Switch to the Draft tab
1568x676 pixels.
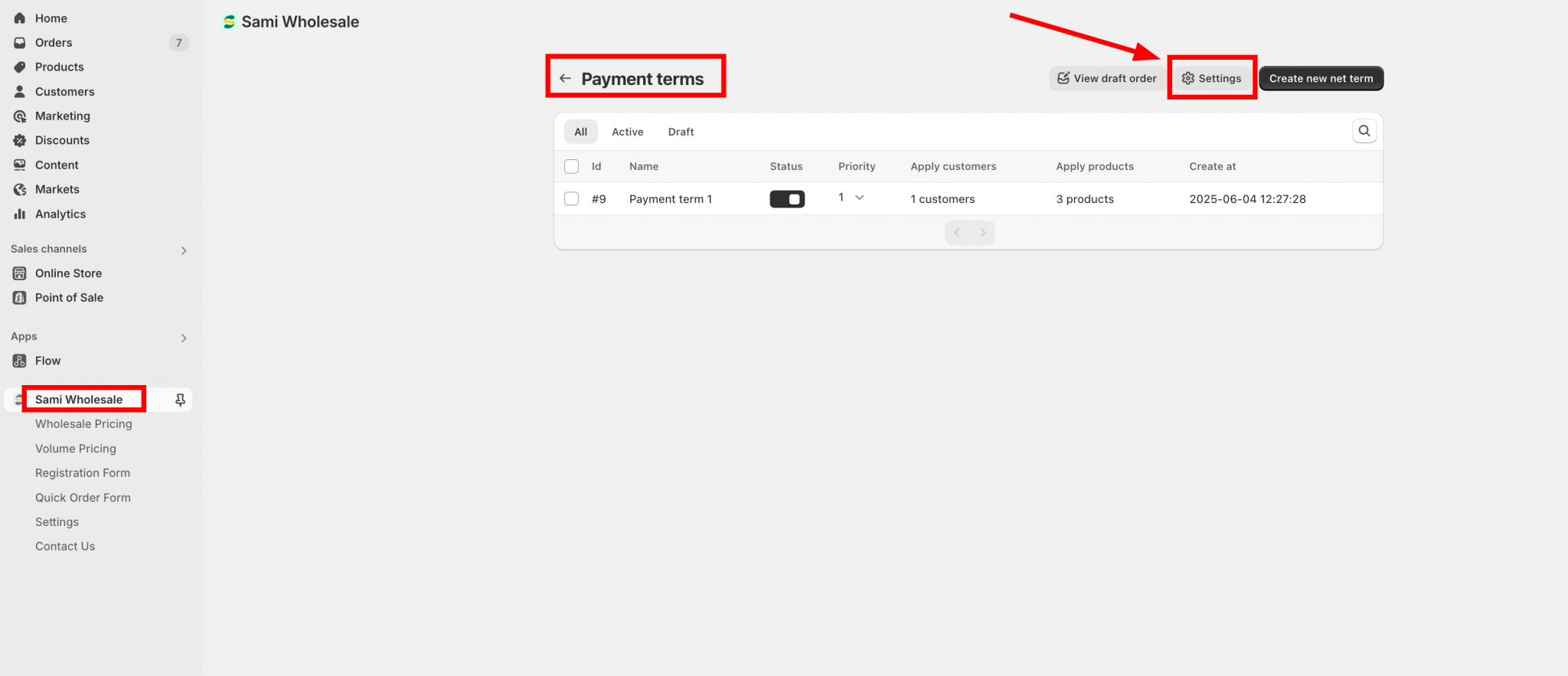pyautogui.click(x=681, y=132)
